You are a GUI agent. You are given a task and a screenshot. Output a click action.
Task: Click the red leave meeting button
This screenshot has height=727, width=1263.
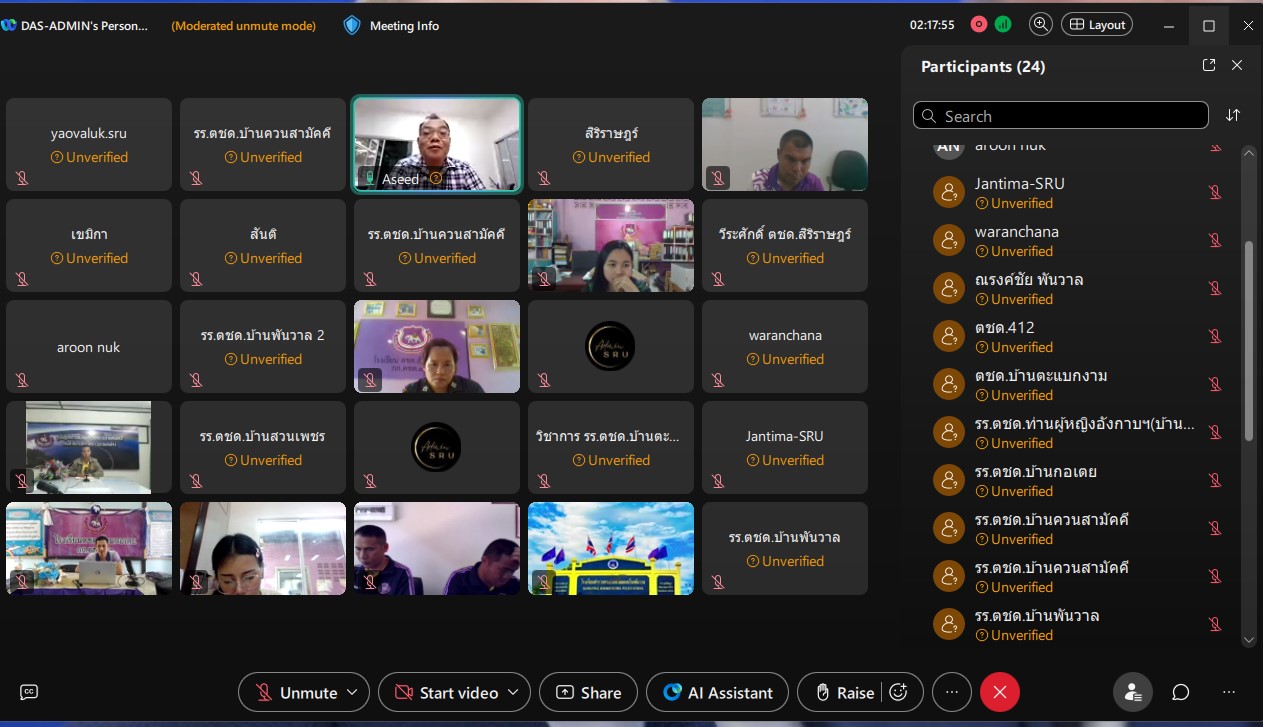click(999, 692)
